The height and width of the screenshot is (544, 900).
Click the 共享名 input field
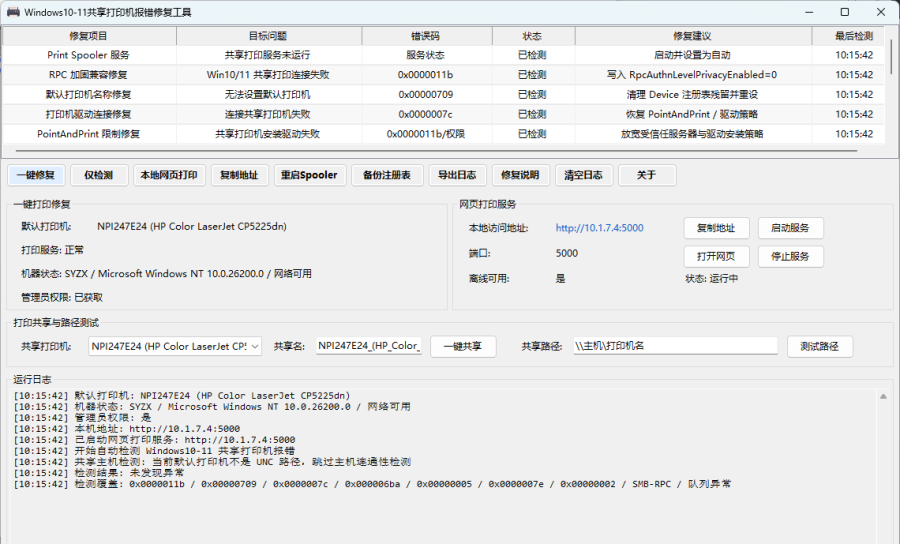[369, 346]
